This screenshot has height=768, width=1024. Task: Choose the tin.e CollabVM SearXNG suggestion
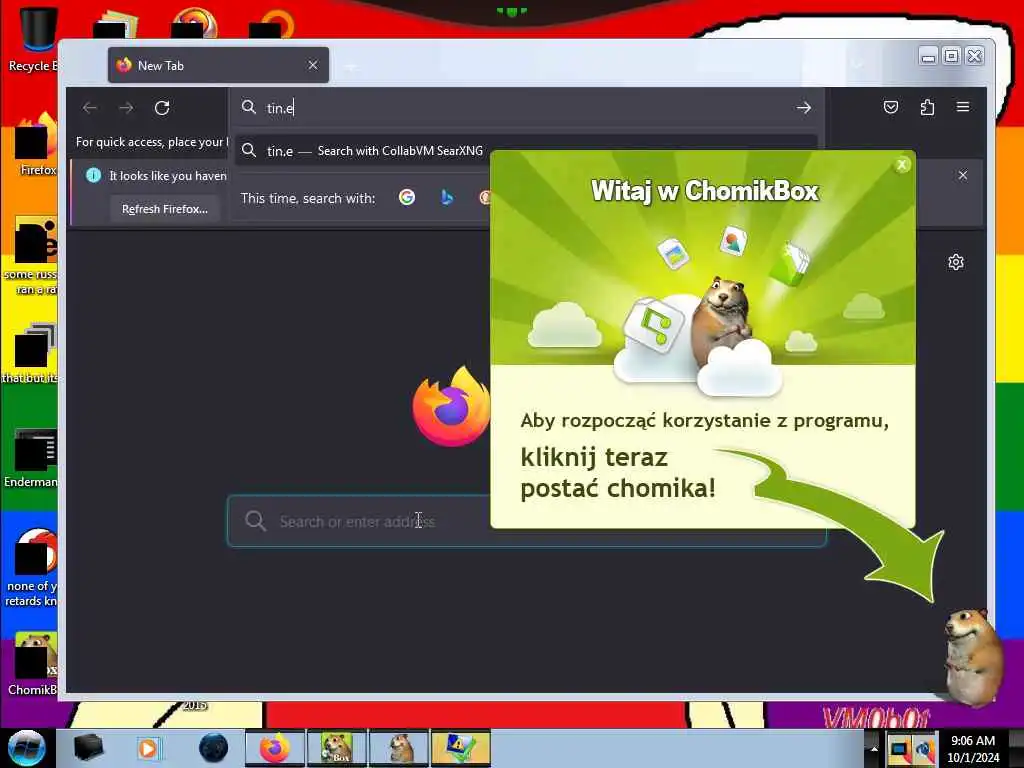pos(526,151)
